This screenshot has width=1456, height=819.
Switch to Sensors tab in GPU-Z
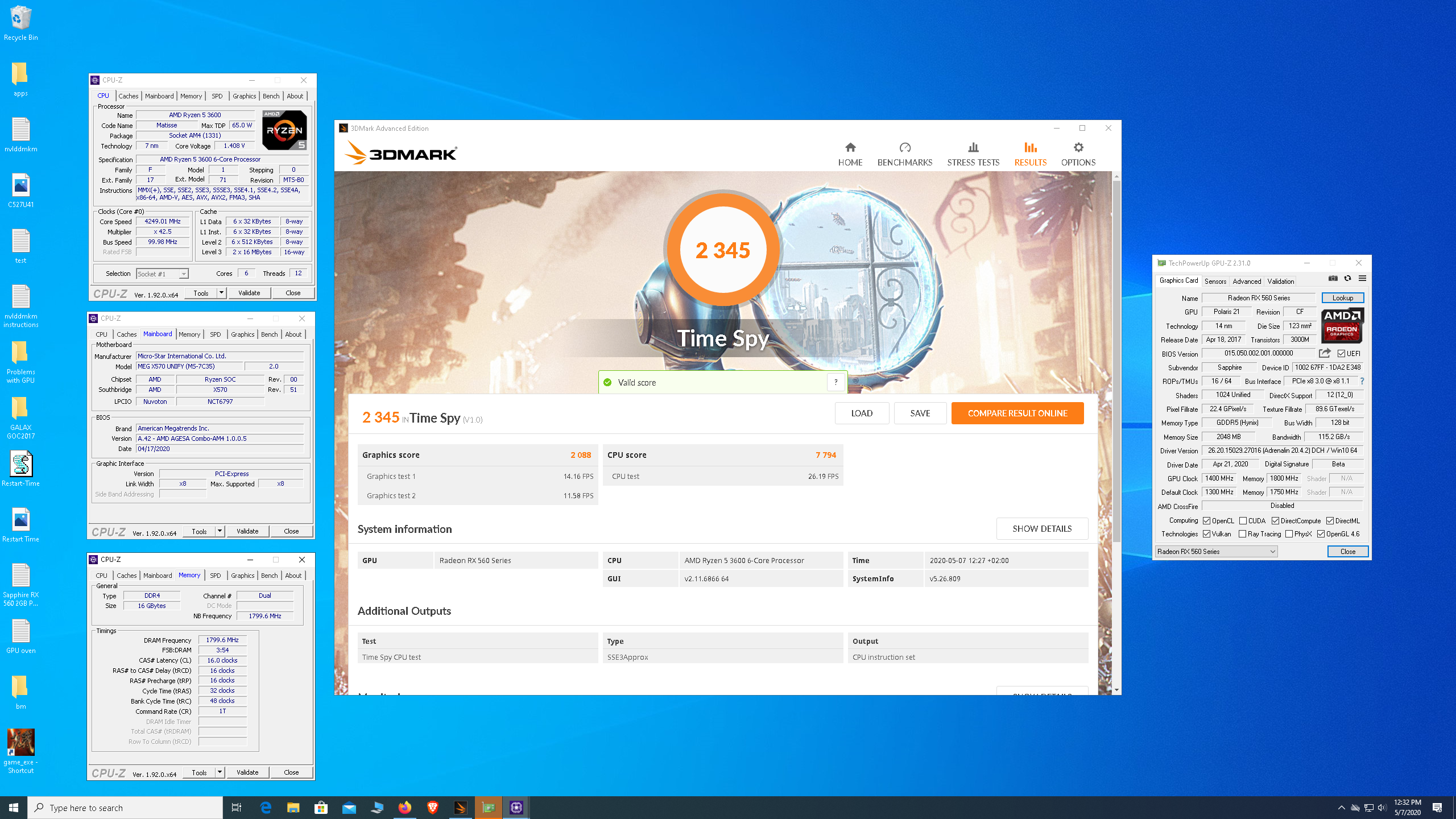pyautogui.click(x=1215, y=281)
